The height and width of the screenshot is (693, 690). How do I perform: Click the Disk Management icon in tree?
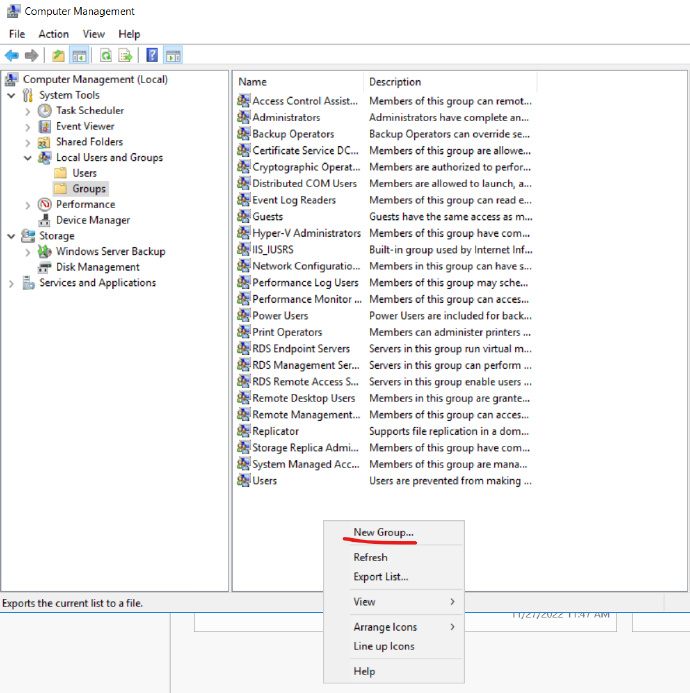click(44, 267)
